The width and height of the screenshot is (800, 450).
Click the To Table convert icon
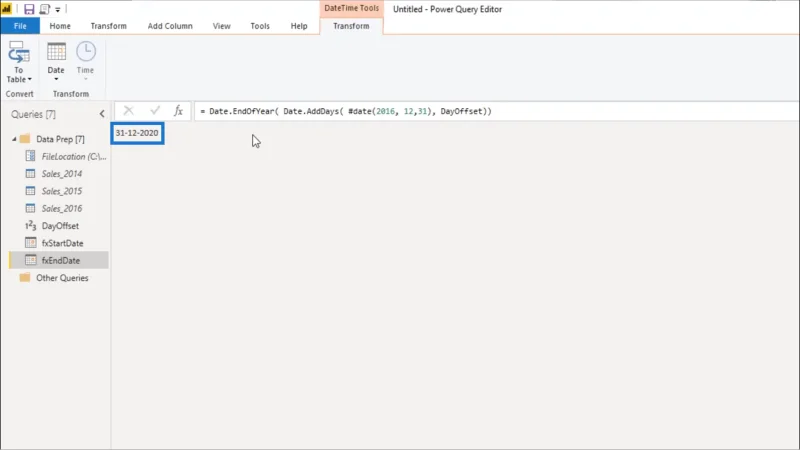(x=18, y=52)
